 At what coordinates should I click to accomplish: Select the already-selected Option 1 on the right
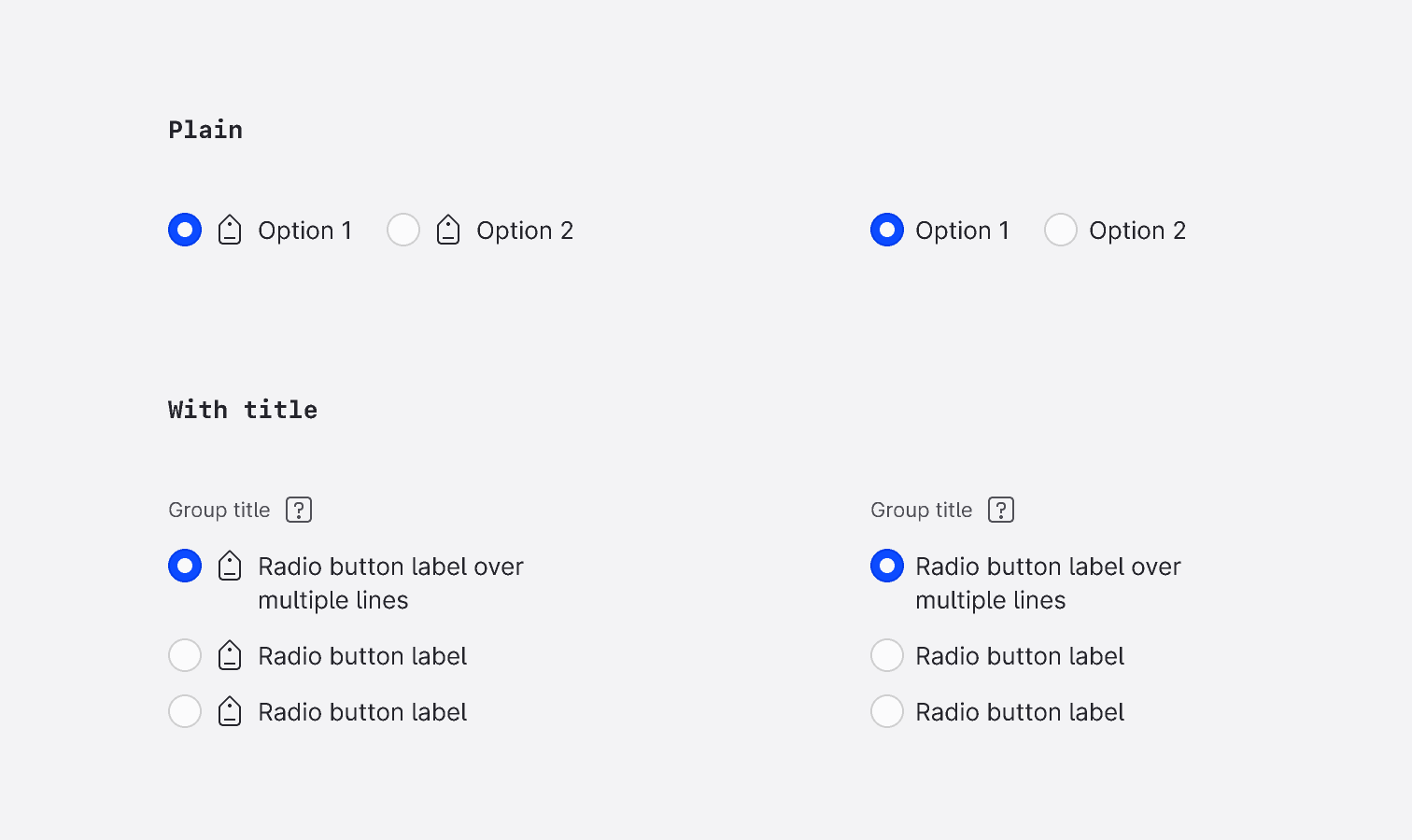point(887,230)
